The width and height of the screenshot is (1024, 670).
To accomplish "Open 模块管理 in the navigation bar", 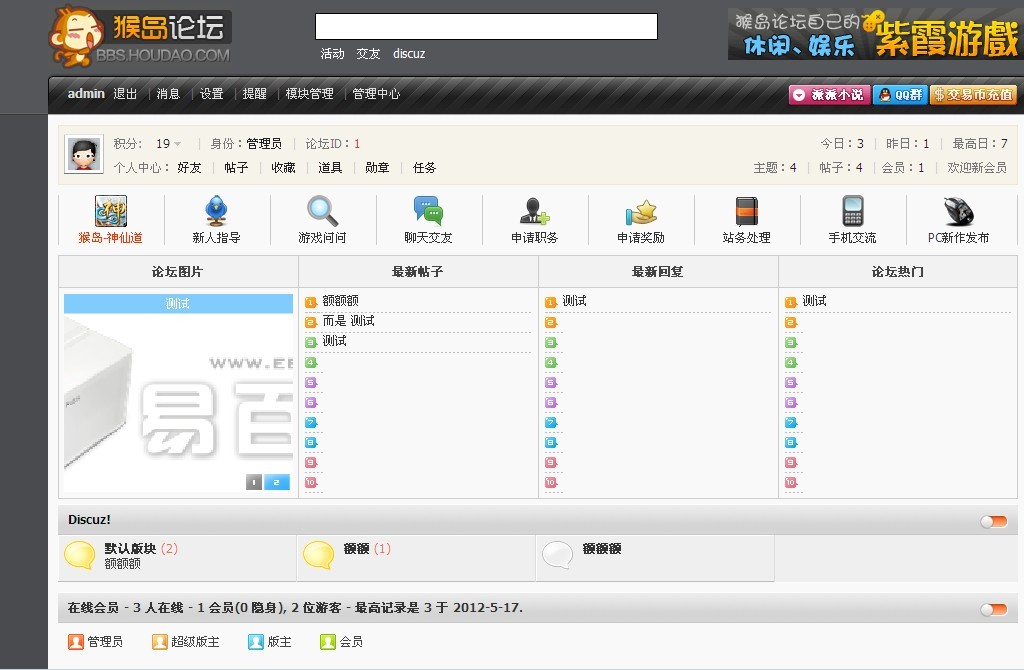I will 309,94.
